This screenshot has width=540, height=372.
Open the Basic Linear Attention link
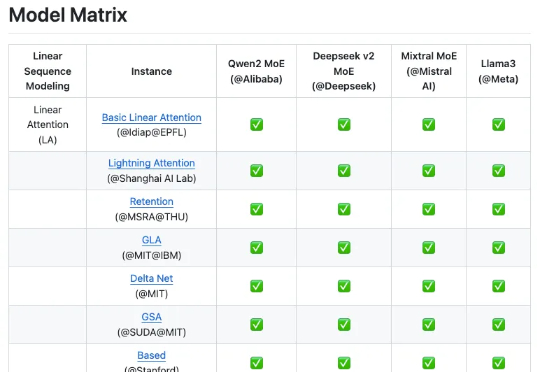(152, 117)
